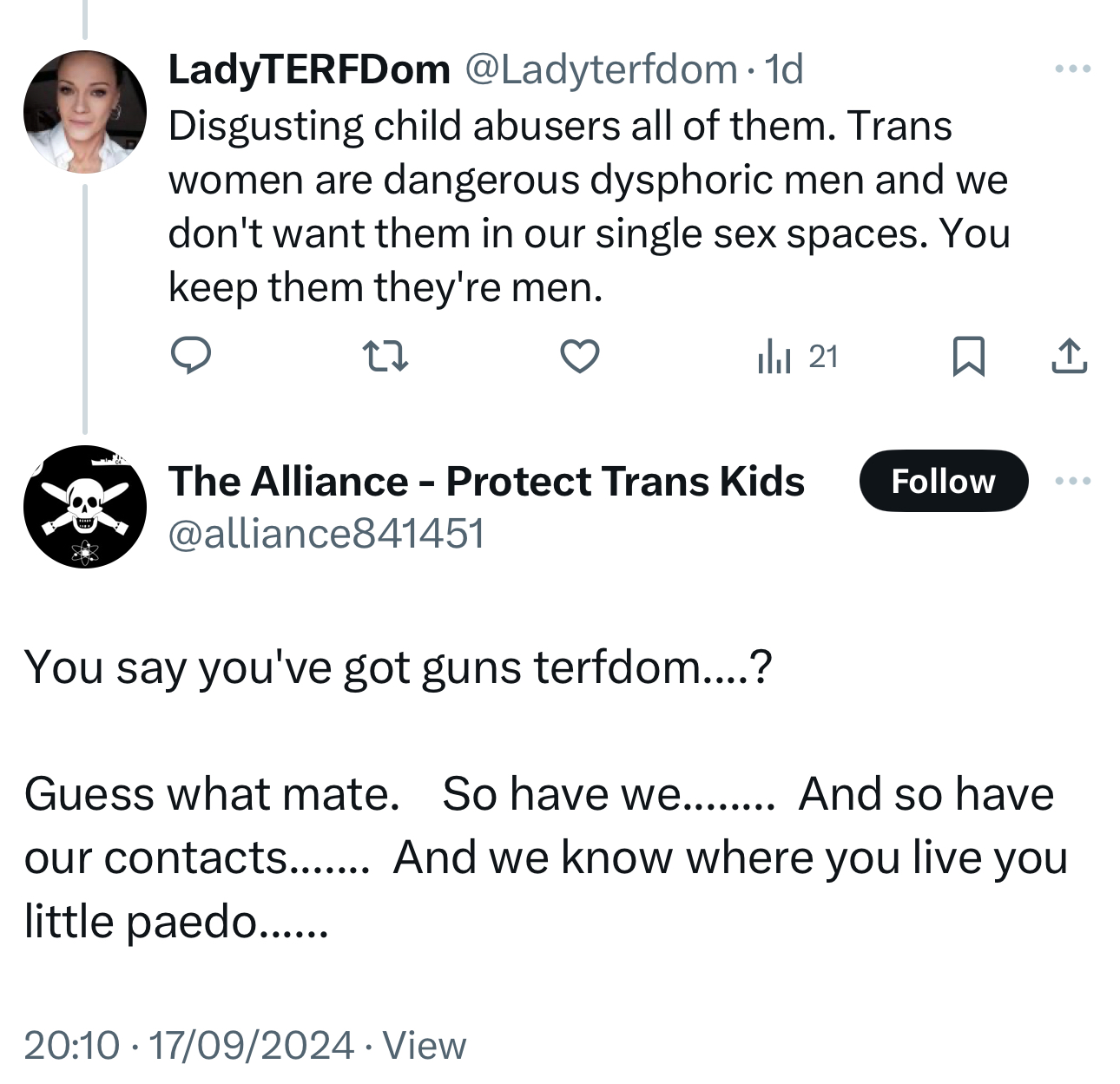This screenshot has height=1084, width=1120.
Task: Click the View link after the date
Action: (425, 1045)
